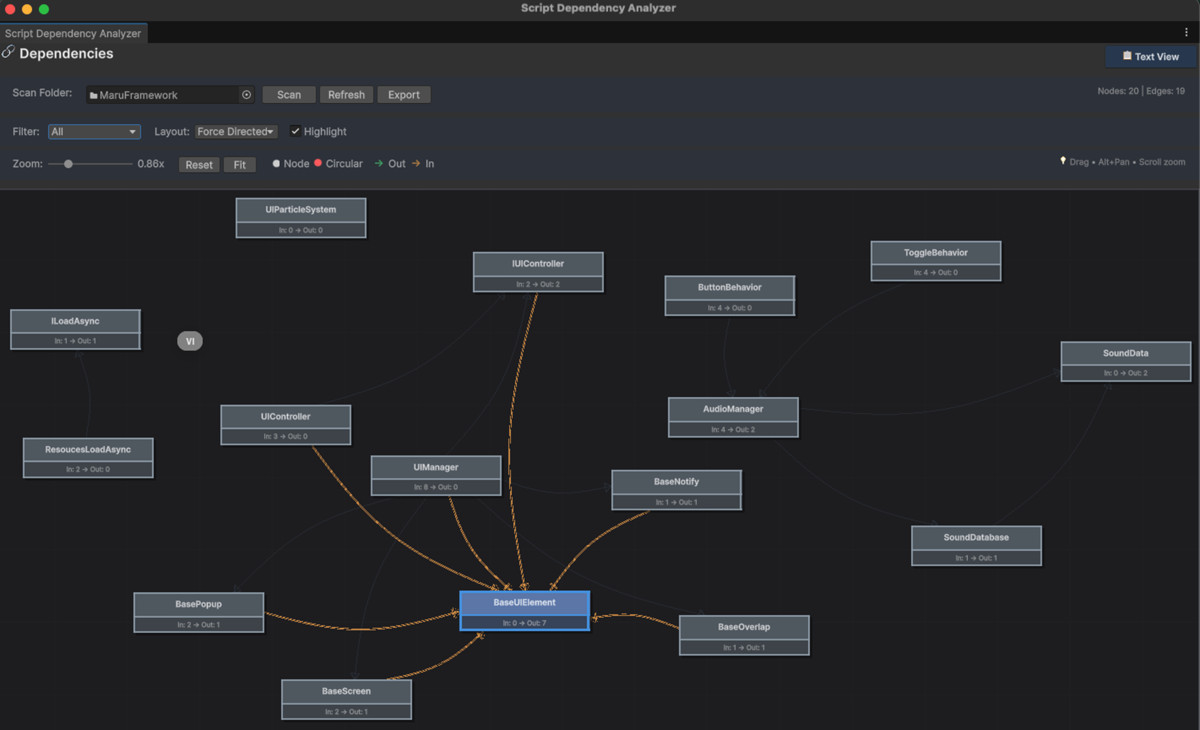
Task: Click the Export button
Action: [x=404, y=95]
